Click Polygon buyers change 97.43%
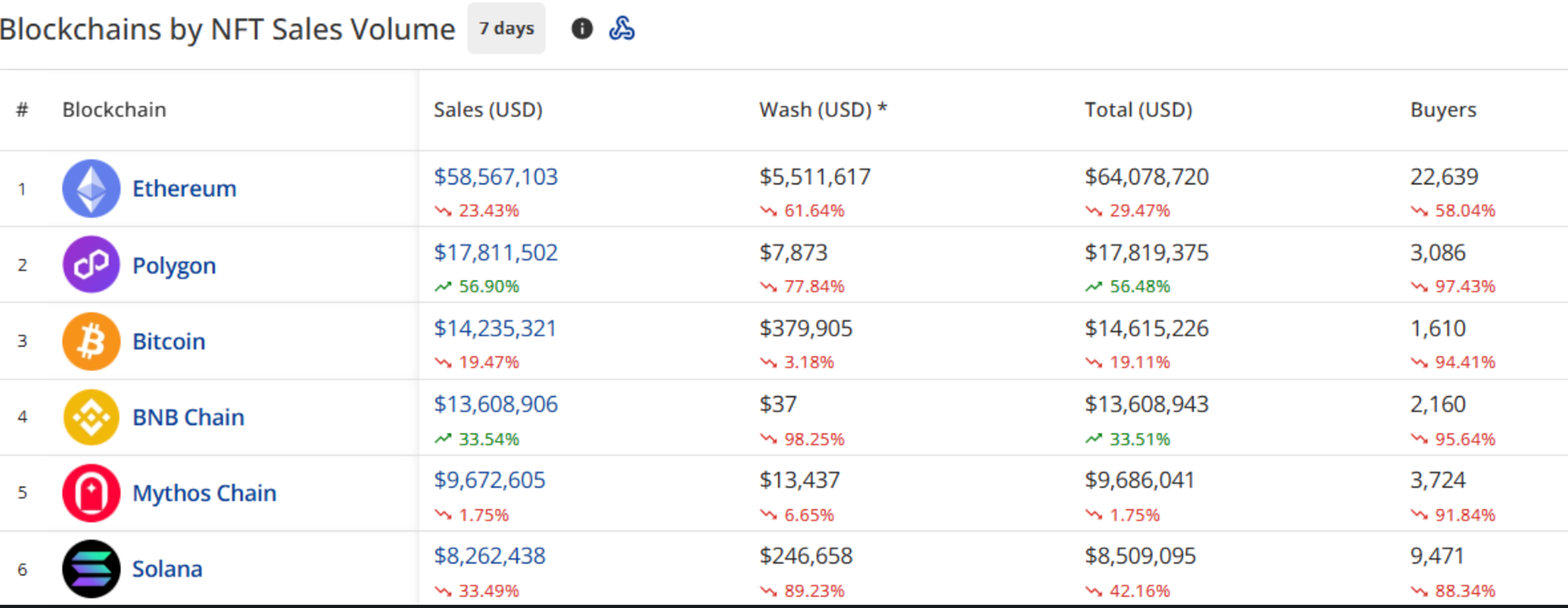The image size is (1568, 608). (x=1453, y=286)
